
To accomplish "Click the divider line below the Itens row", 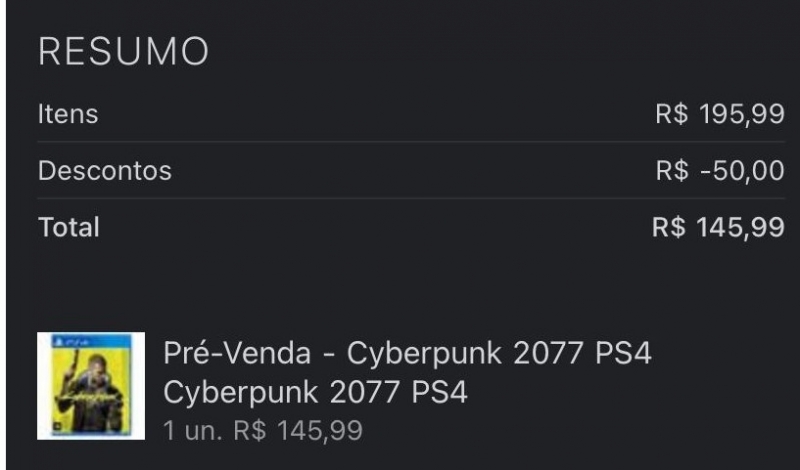I will point(410,142).
